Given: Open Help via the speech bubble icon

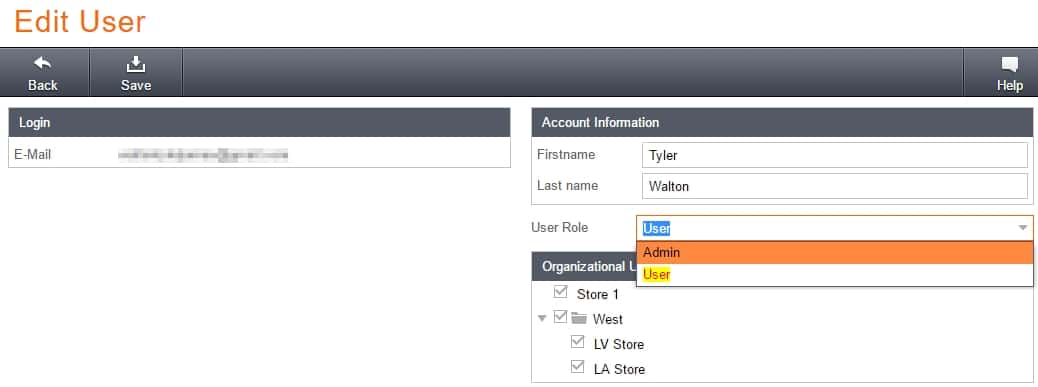Looking at the screenshot, I should point(1010,64).
